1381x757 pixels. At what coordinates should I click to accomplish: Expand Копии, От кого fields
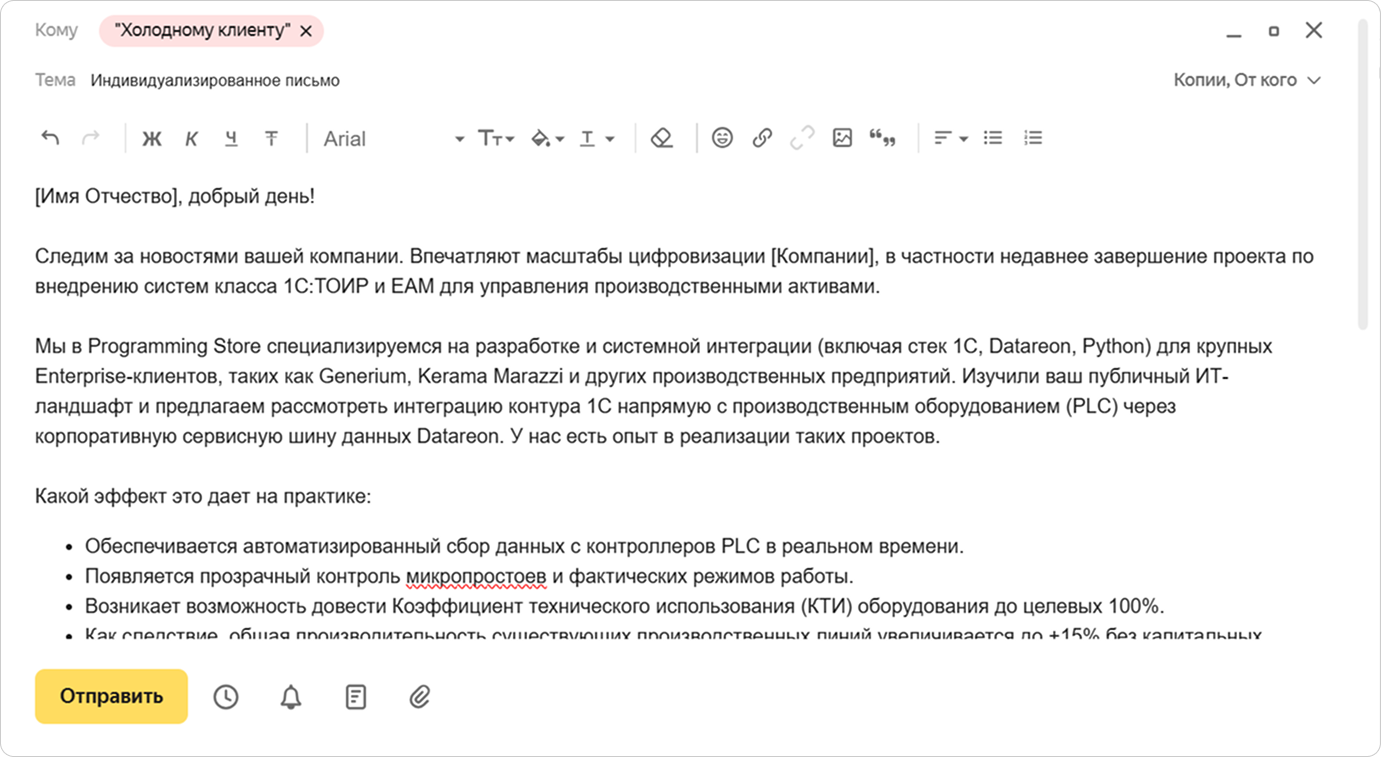(x=1247, y=80)
